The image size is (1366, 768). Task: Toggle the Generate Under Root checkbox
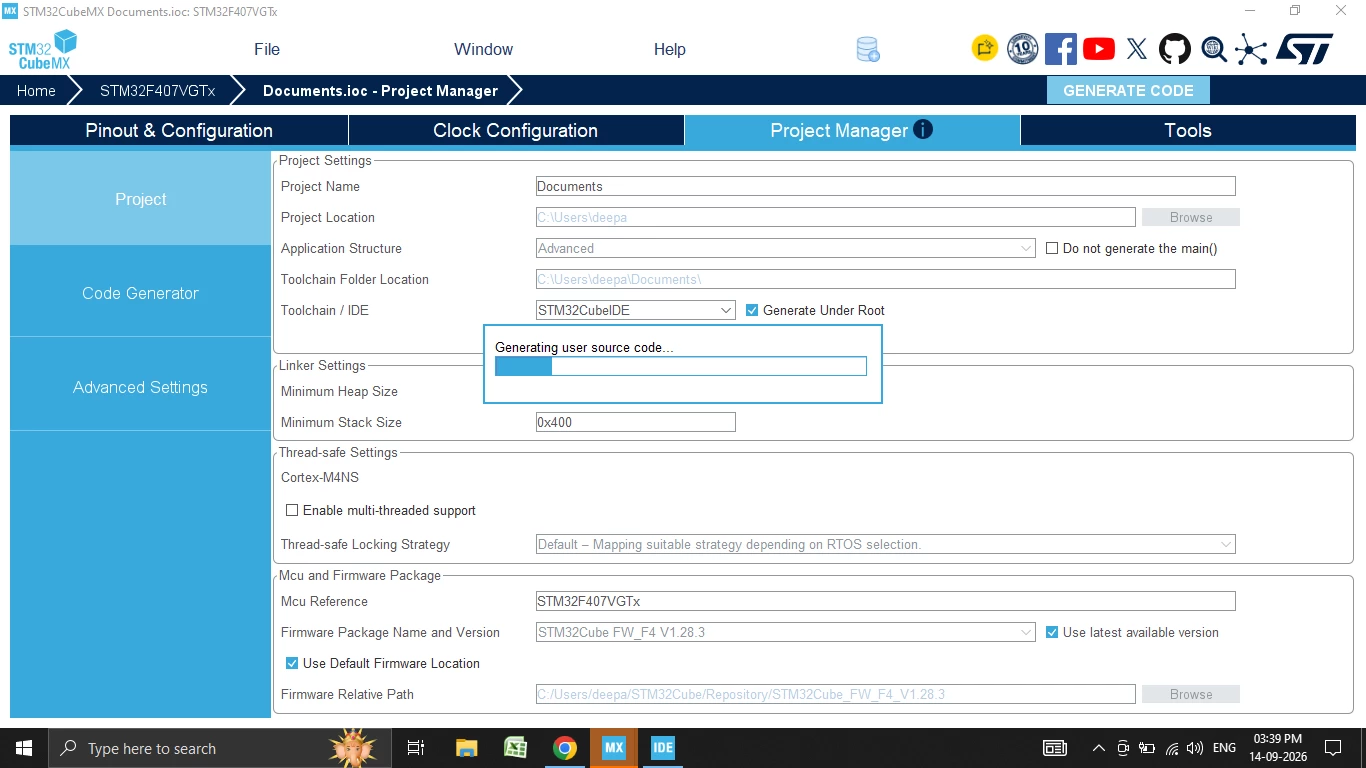pyautogui.click(x=752, y=310)
